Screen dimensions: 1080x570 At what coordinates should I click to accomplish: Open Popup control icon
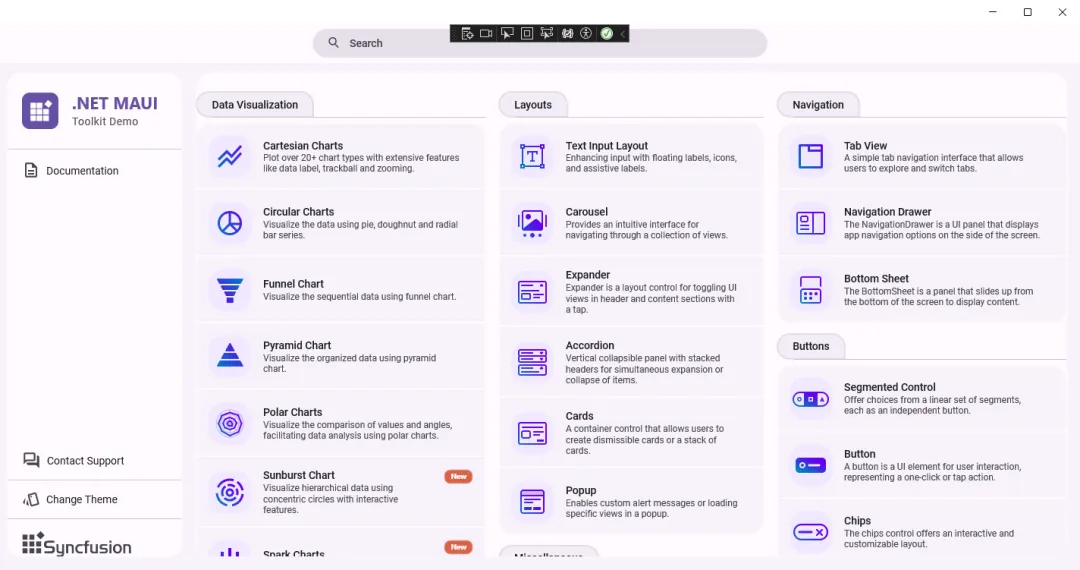pyautogui.click(x=532, y=501)
